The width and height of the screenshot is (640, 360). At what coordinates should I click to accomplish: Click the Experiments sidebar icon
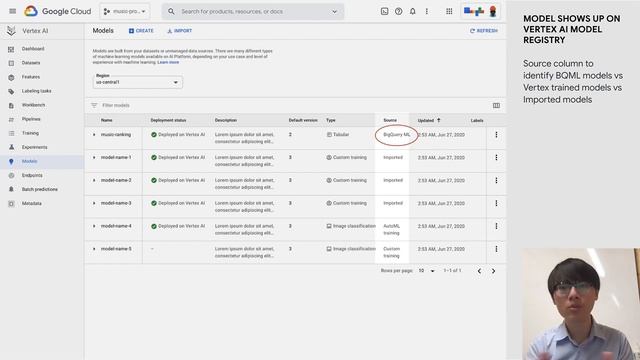coord(11,147)
